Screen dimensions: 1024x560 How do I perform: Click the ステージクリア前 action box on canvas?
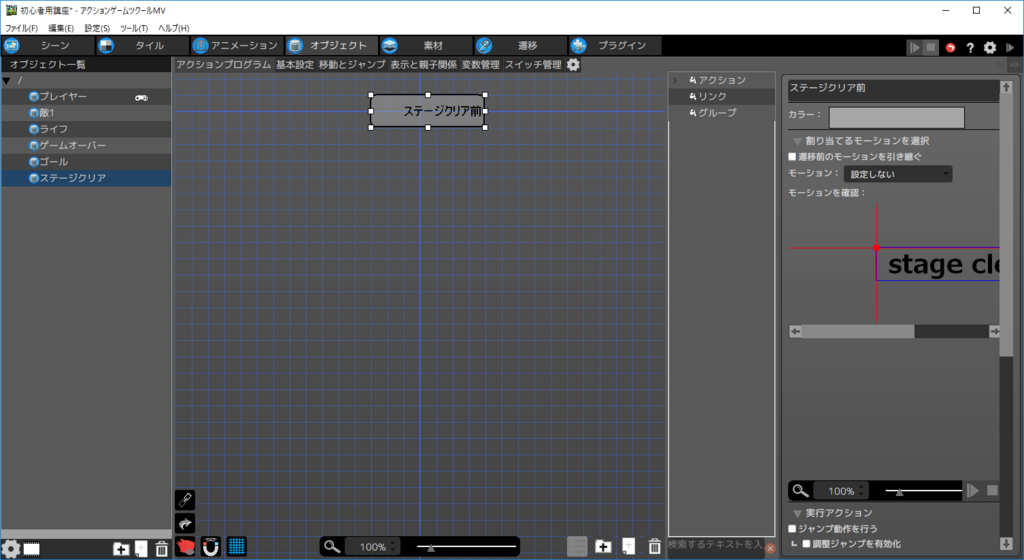click(x=428, y=111)
